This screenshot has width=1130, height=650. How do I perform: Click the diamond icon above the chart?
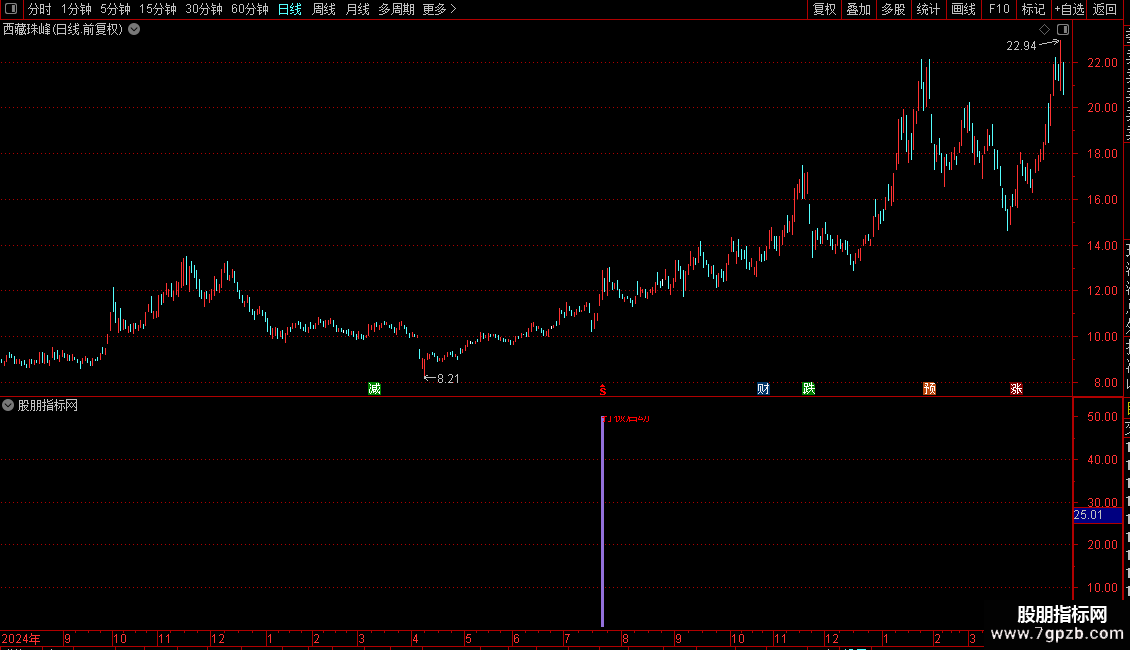pos(1044,30)
